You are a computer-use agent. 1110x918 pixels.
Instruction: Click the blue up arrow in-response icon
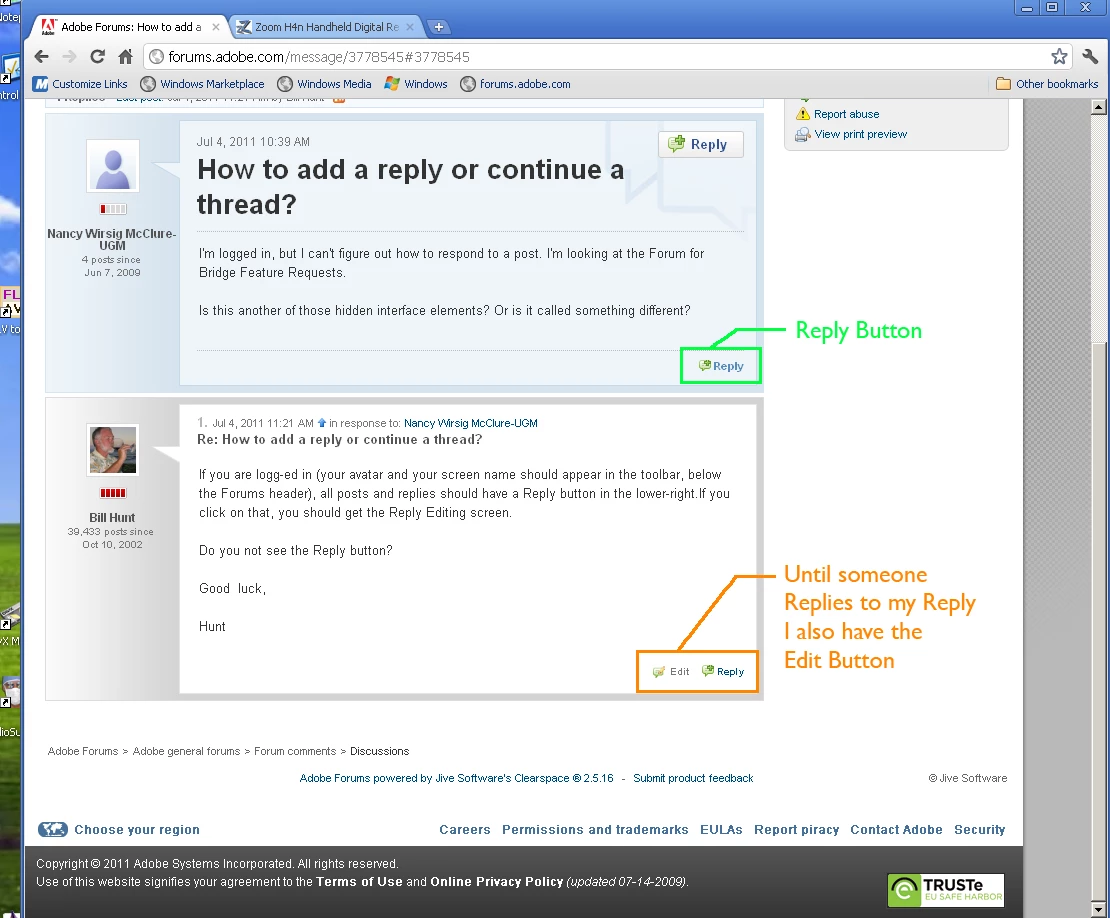click(x=322, y=423)
